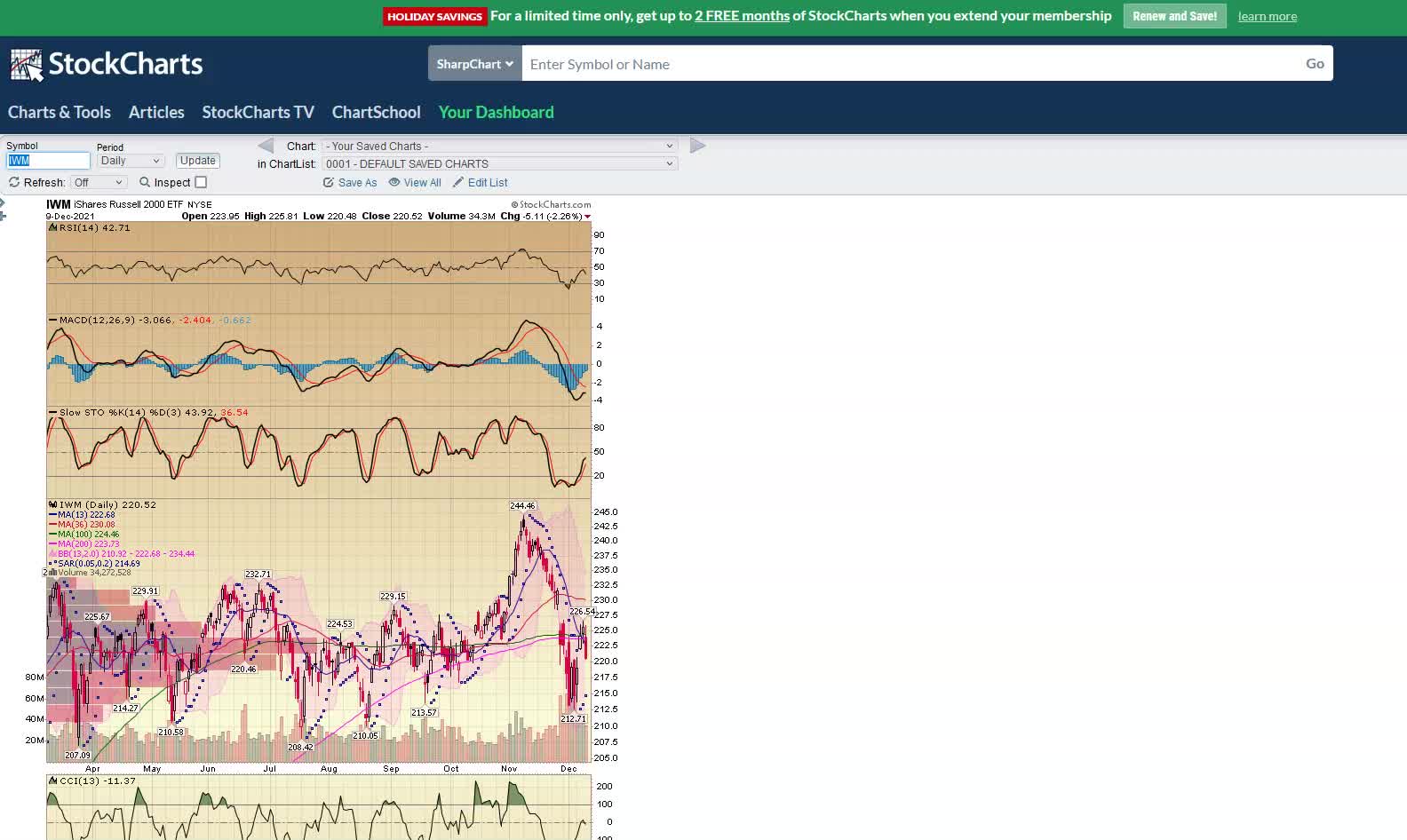Click the 229.15 September price label
The width and height of the screenshot is (1407, 840).
tap(393, 597)
